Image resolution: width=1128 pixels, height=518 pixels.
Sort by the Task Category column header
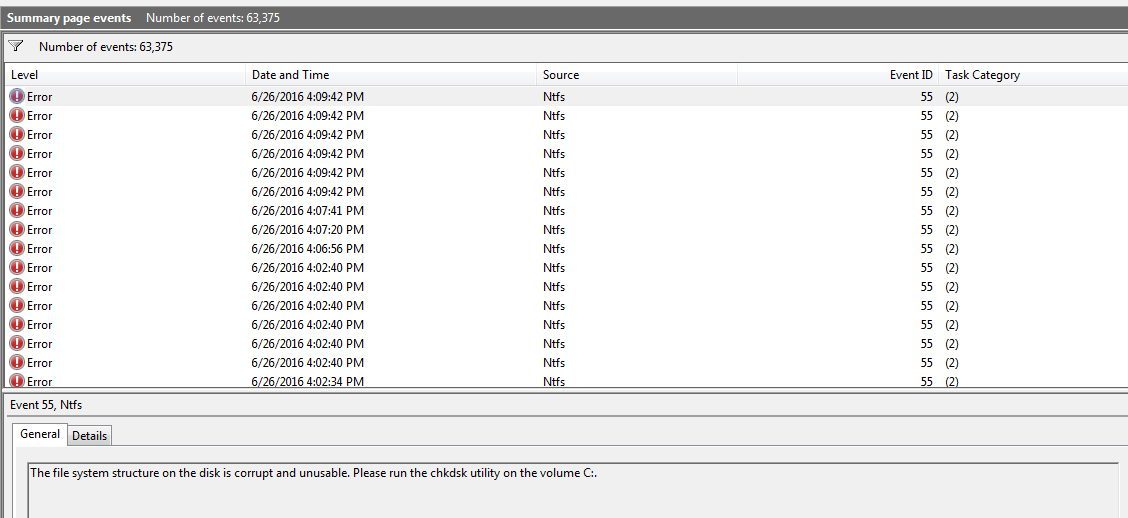click(1033, 75)
